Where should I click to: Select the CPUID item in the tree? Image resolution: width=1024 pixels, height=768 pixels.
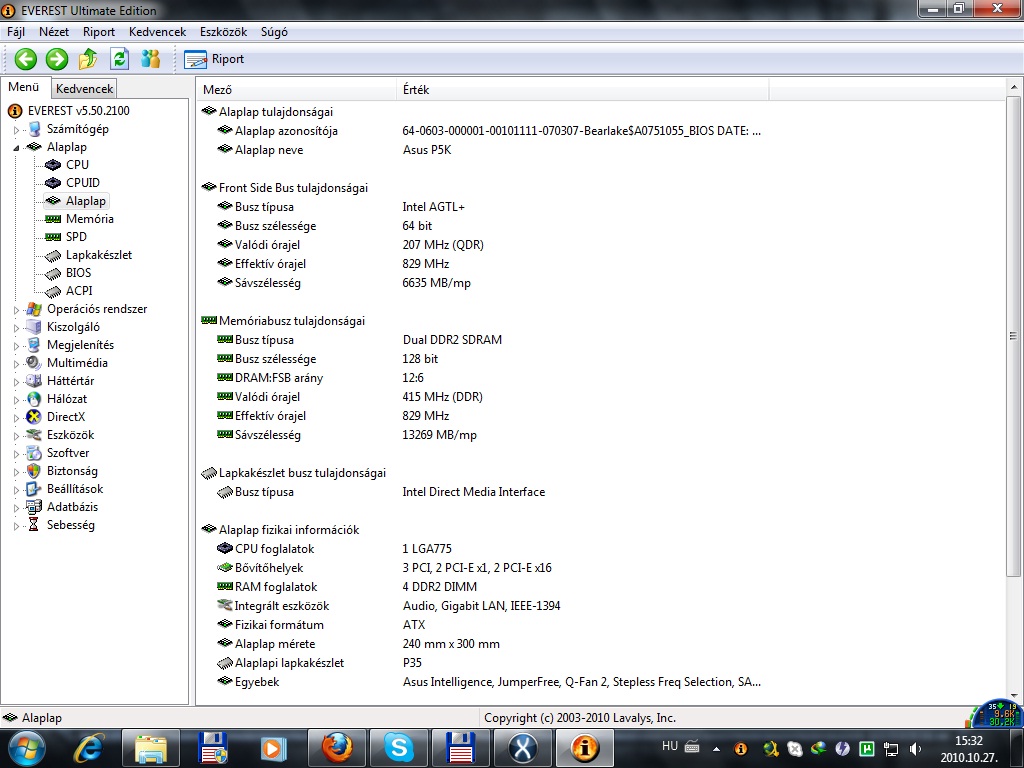82,183
